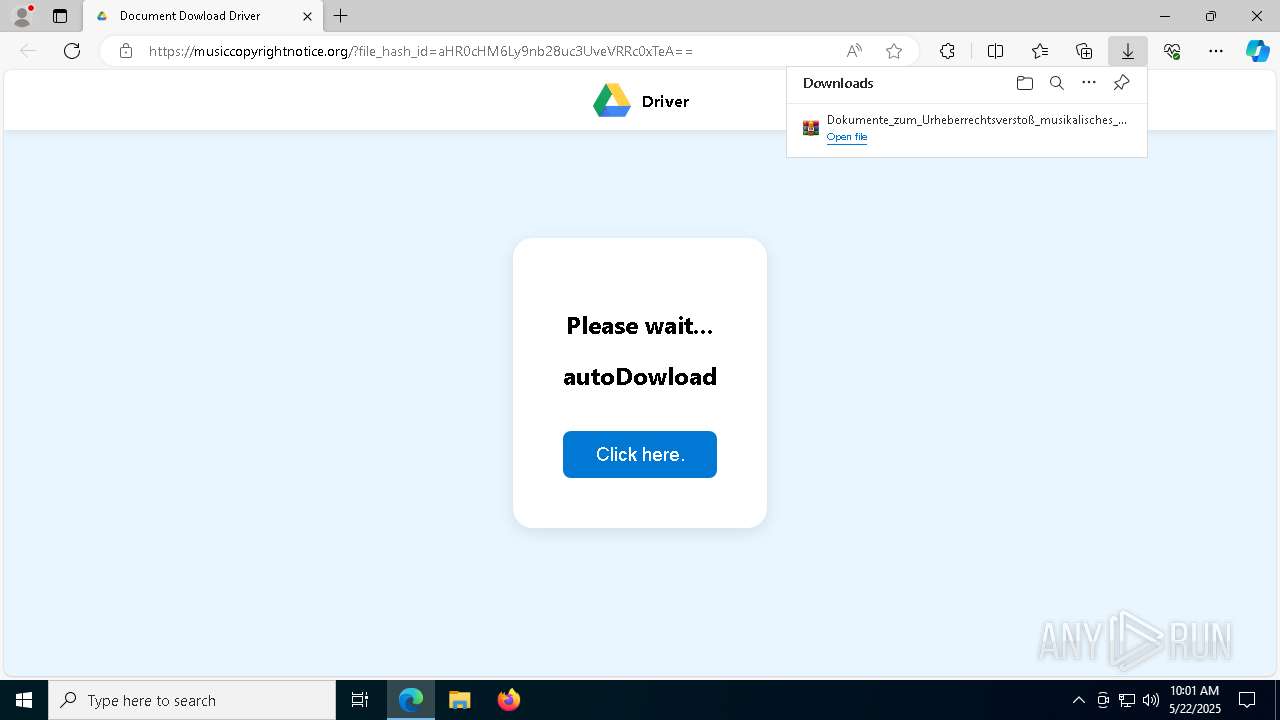This screenshot has width=1280, height=720.
Task: Open the volume speaker tray icon
Action: coord(1151,700)
